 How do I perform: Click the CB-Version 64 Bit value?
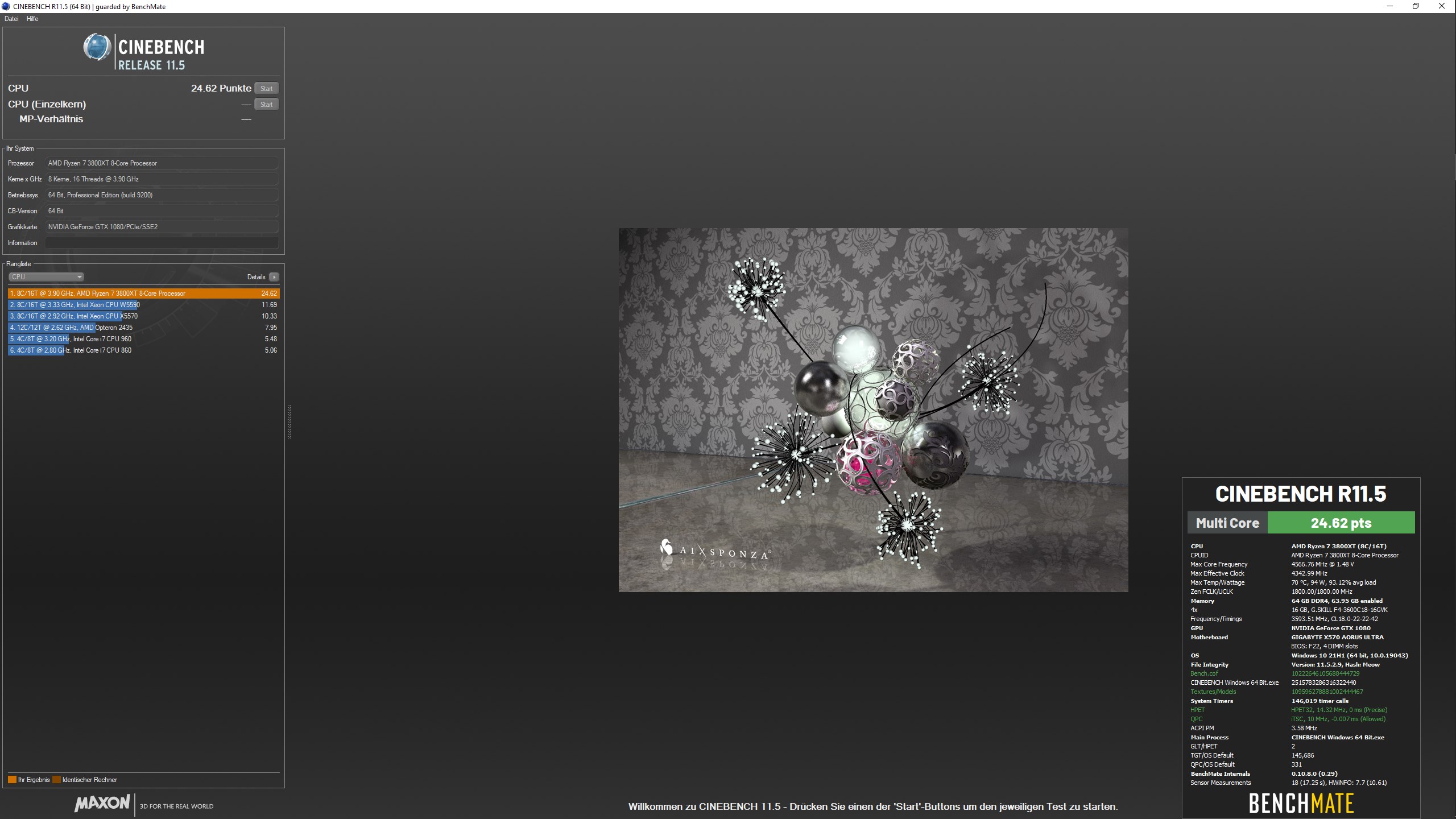coord(162,211)
